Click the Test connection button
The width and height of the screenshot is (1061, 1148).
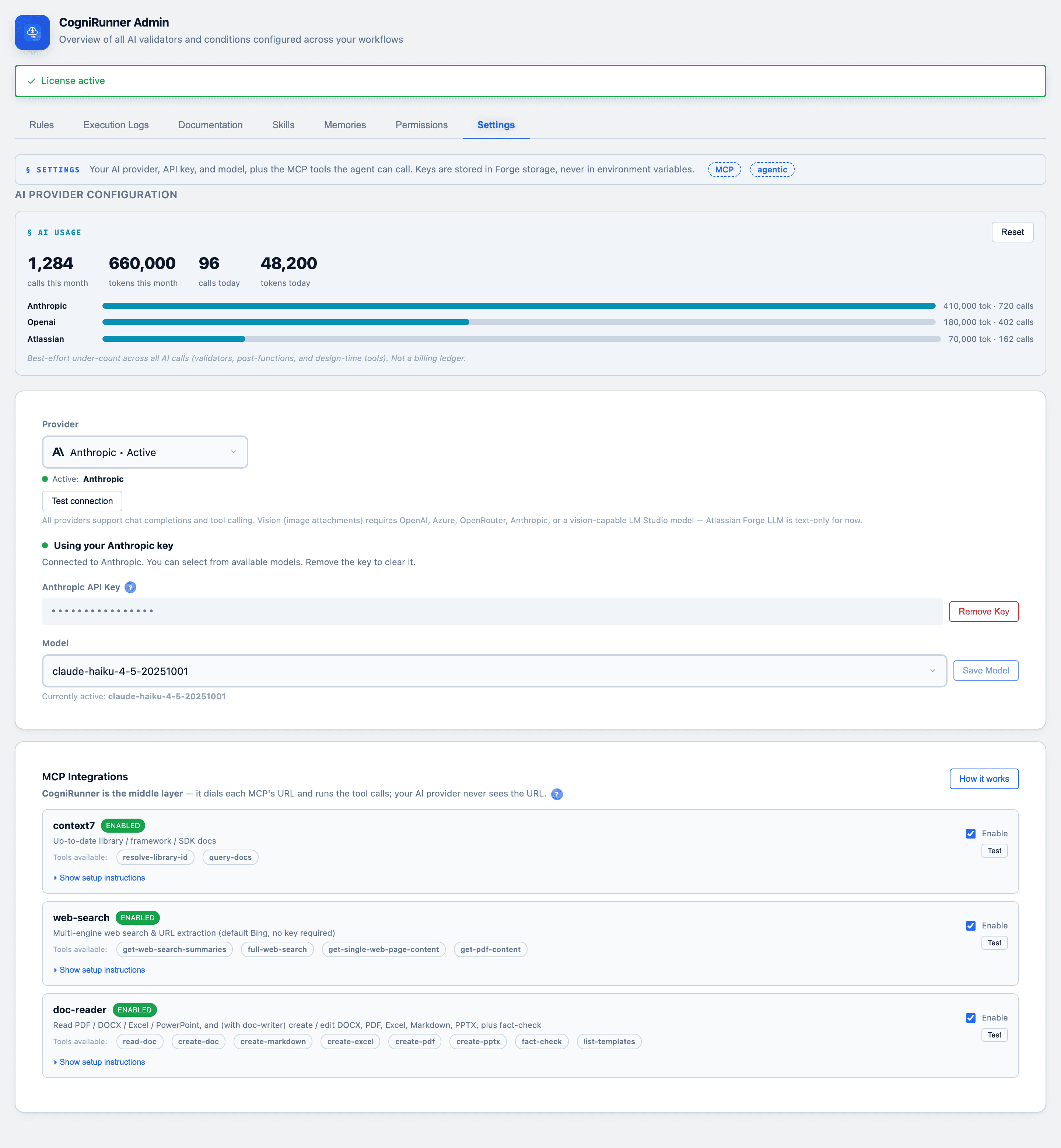pyautogui.click(x=82, y=501)
